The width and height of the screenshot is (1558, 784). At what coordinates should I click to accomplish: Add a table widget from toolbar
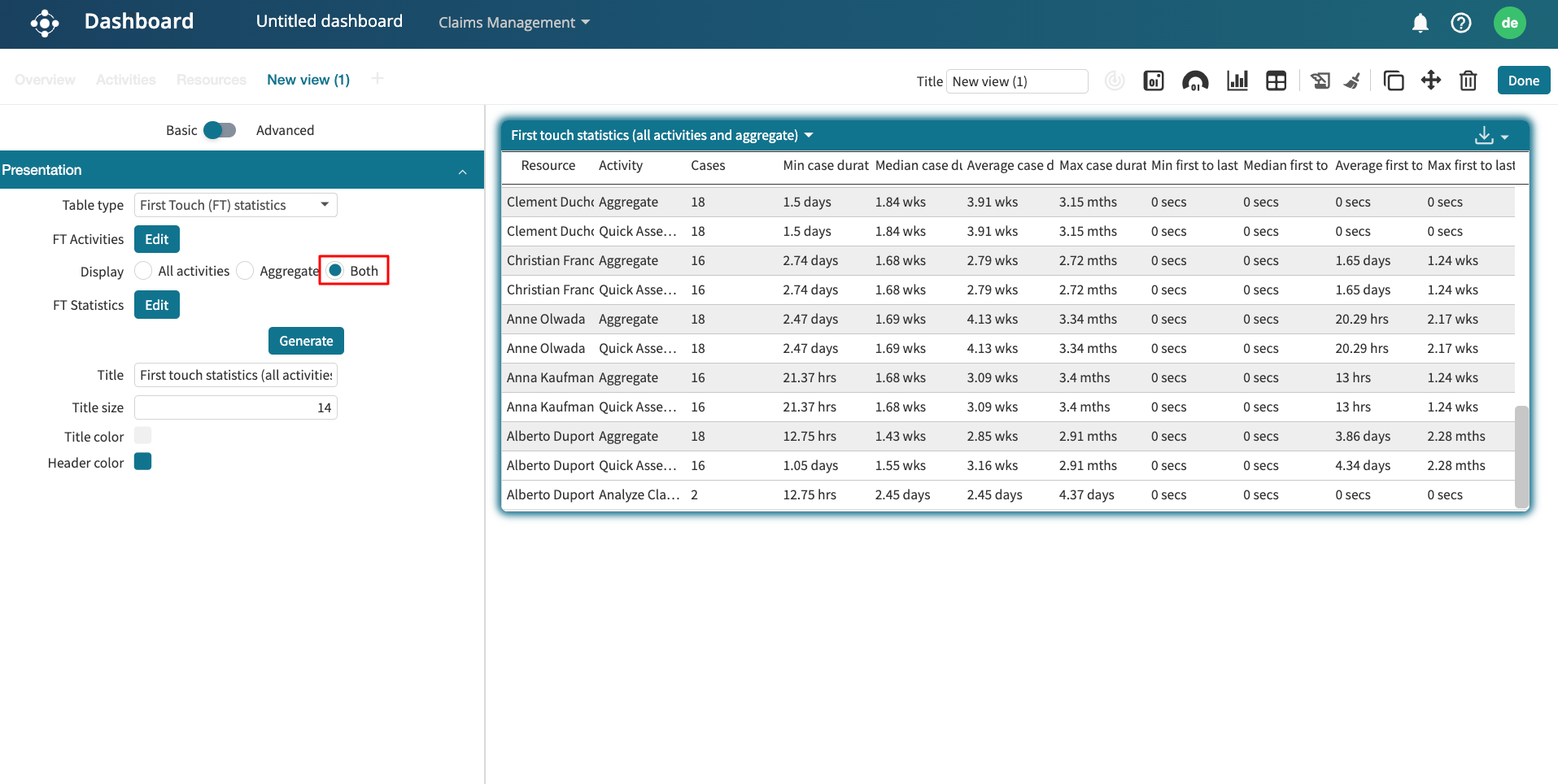pyautogui.click(x=1276, y=81)
